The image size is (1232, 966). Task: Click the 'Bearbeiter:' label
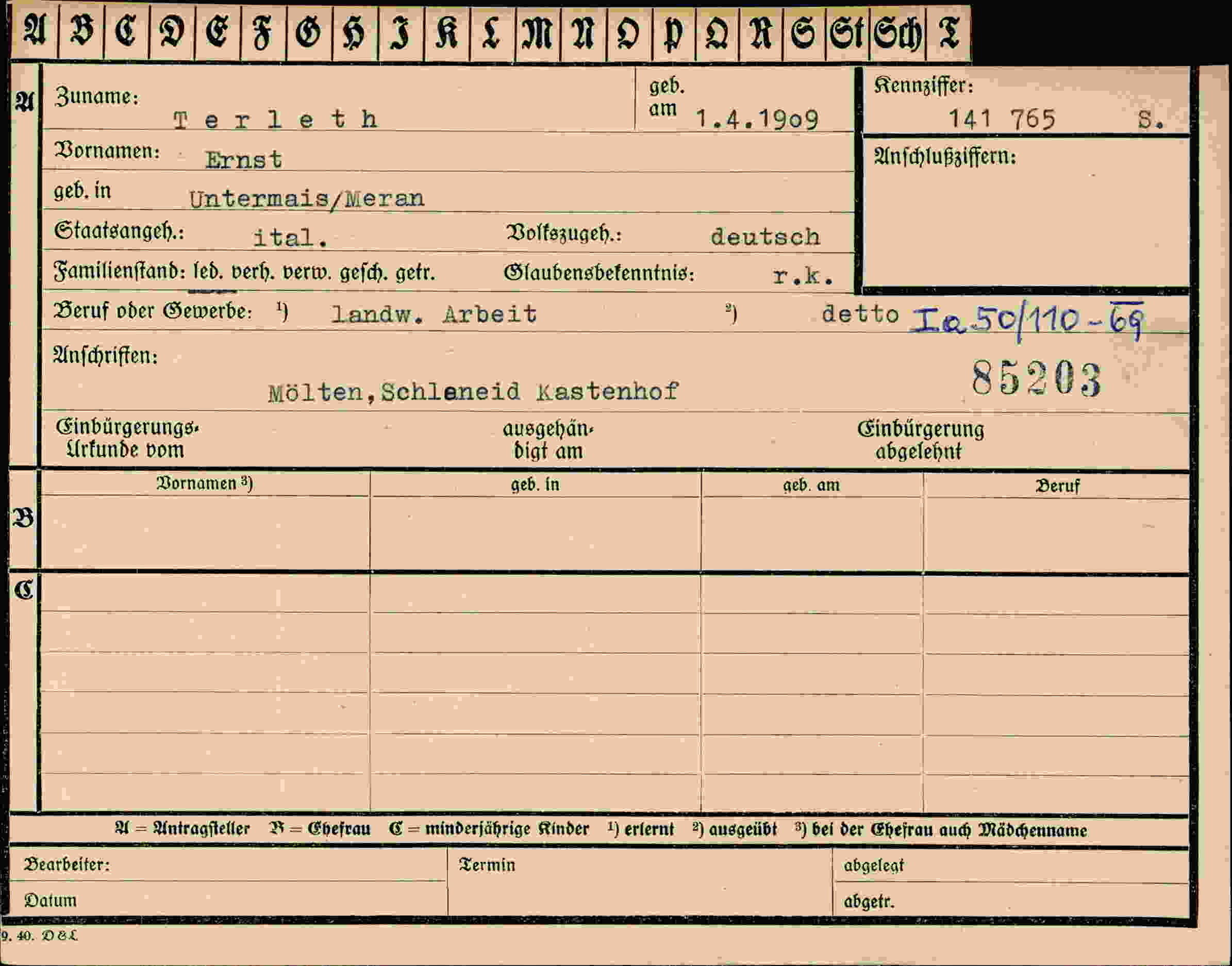(x=66, y=865)
